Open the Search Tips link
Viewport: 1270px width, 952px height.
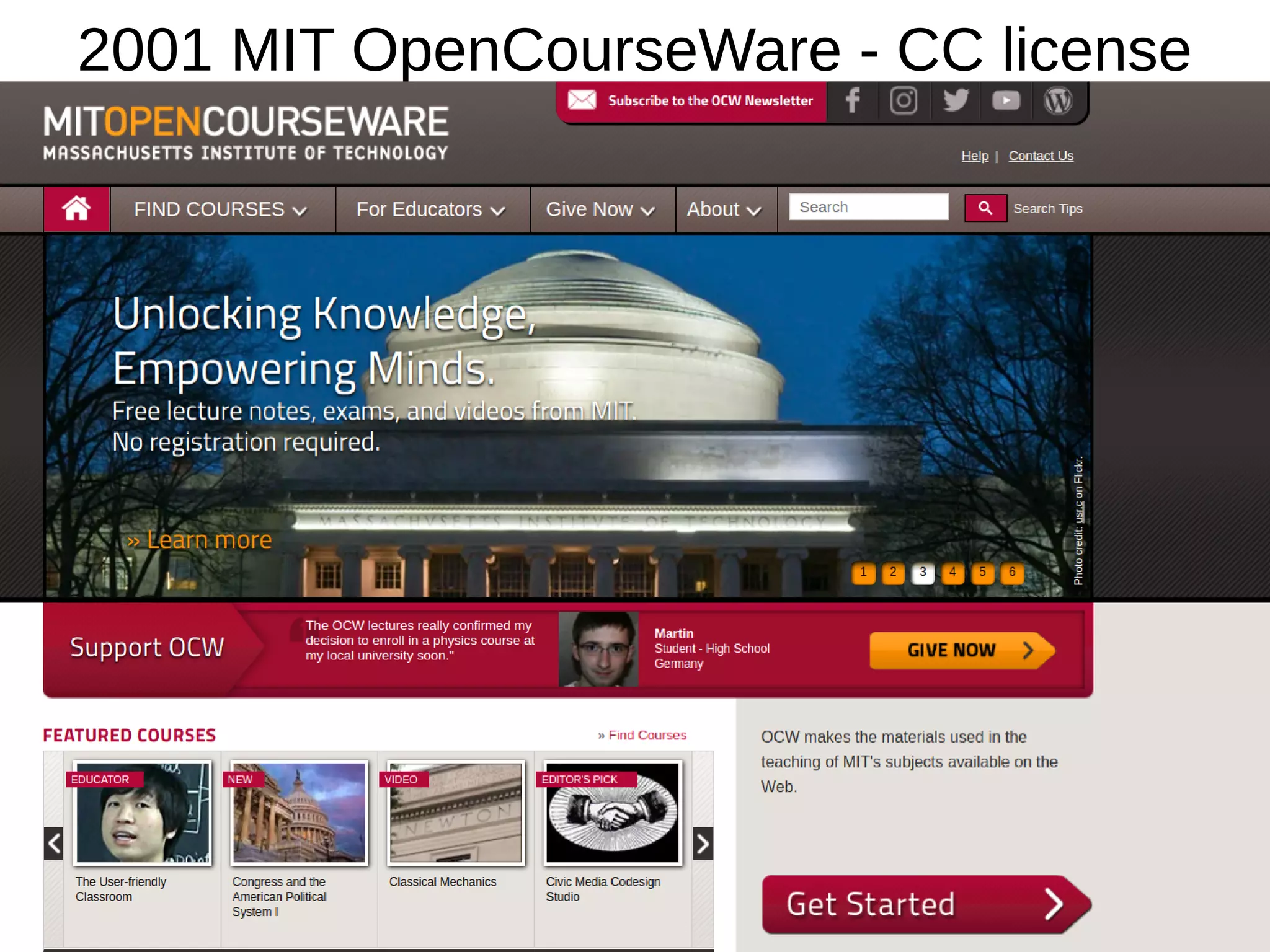coord(1047,209)
